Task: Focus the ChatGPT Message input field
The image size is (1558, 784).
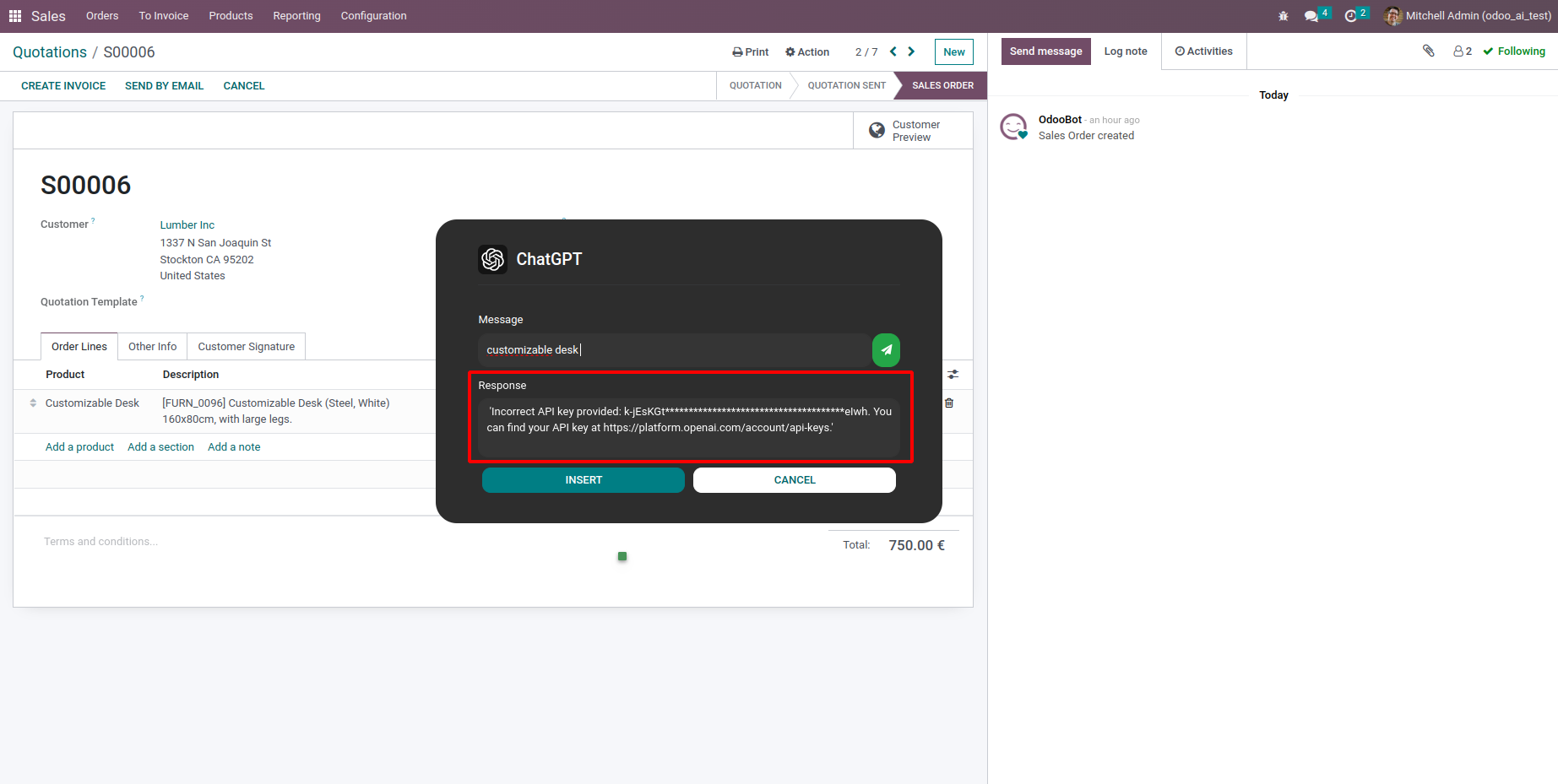Action: pyautogui.click(x=675, y=350)
